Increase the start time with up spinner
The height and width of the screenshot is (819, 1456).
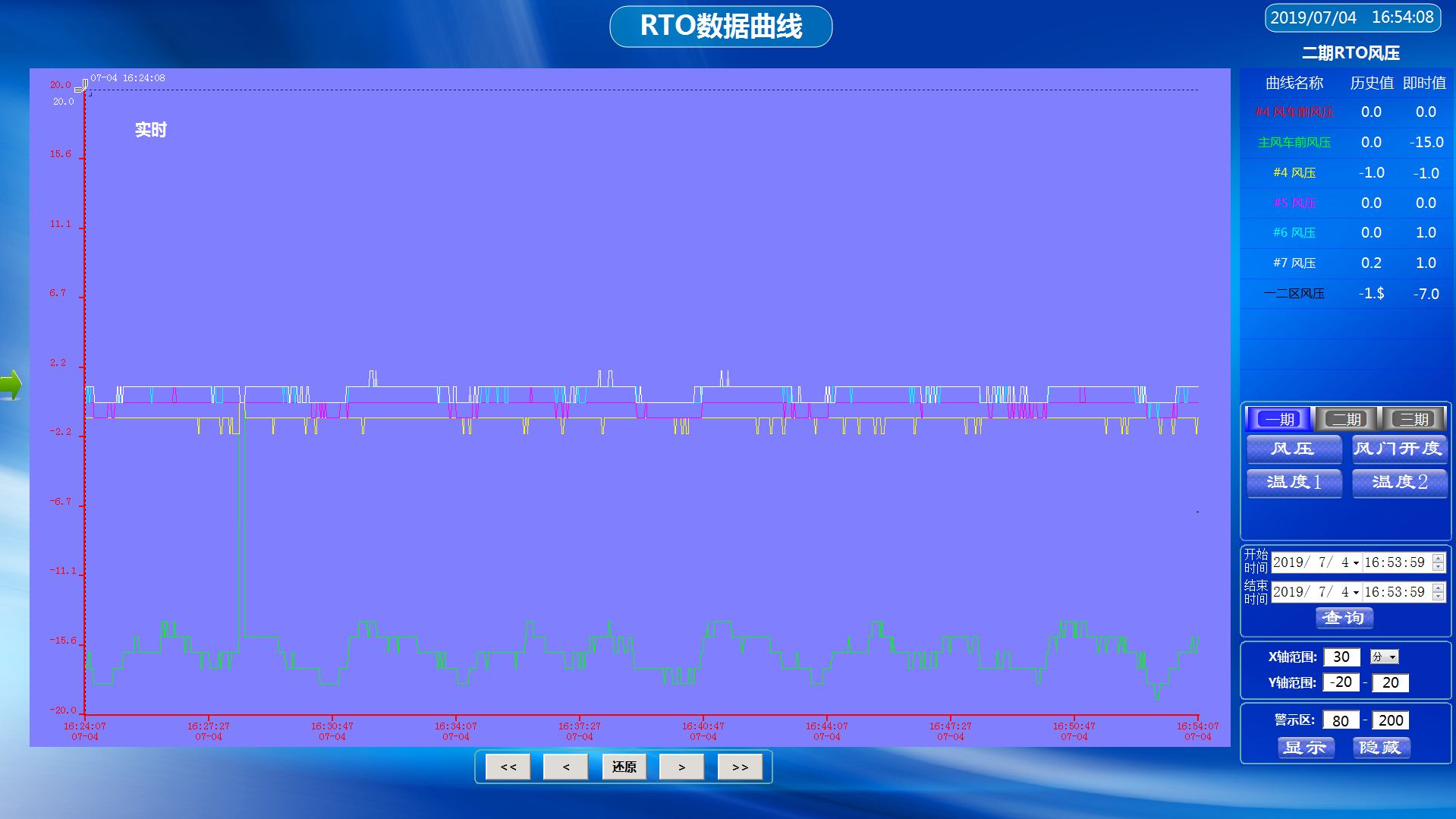pyautogui.click(x=1438, y=559)
